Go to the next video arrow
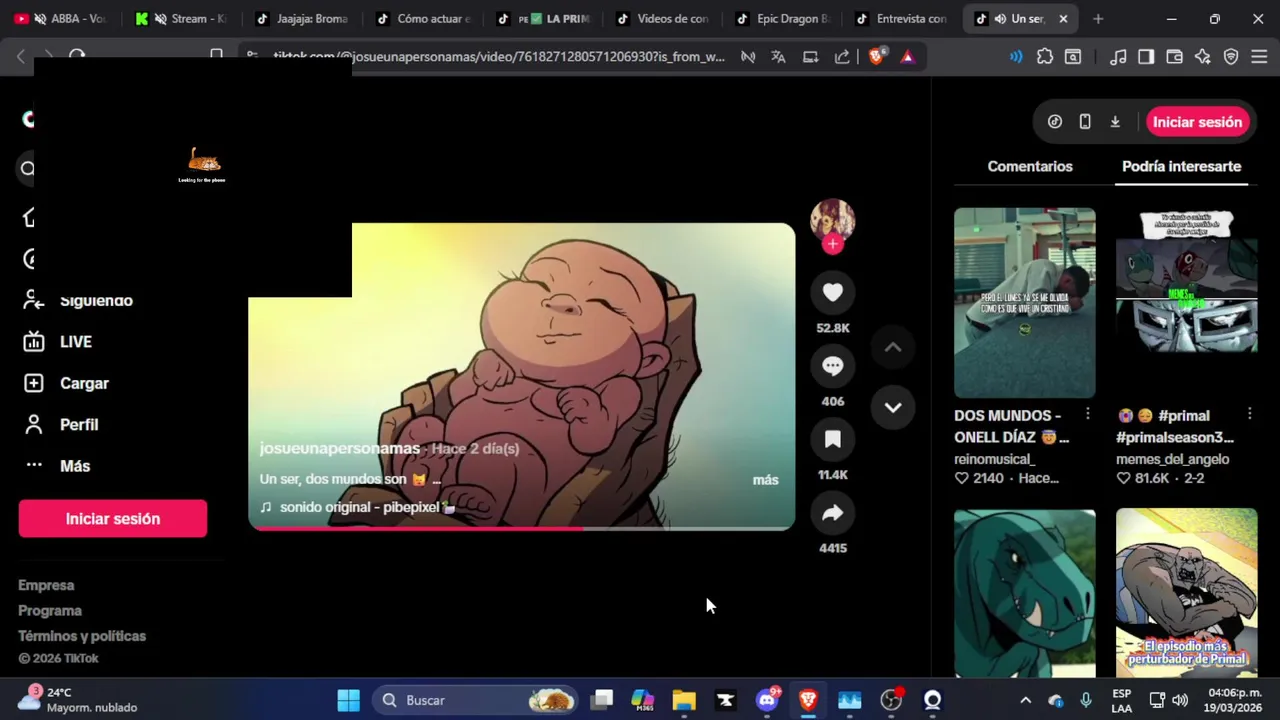The image size is (1280, 720). [x=893, y=407]
